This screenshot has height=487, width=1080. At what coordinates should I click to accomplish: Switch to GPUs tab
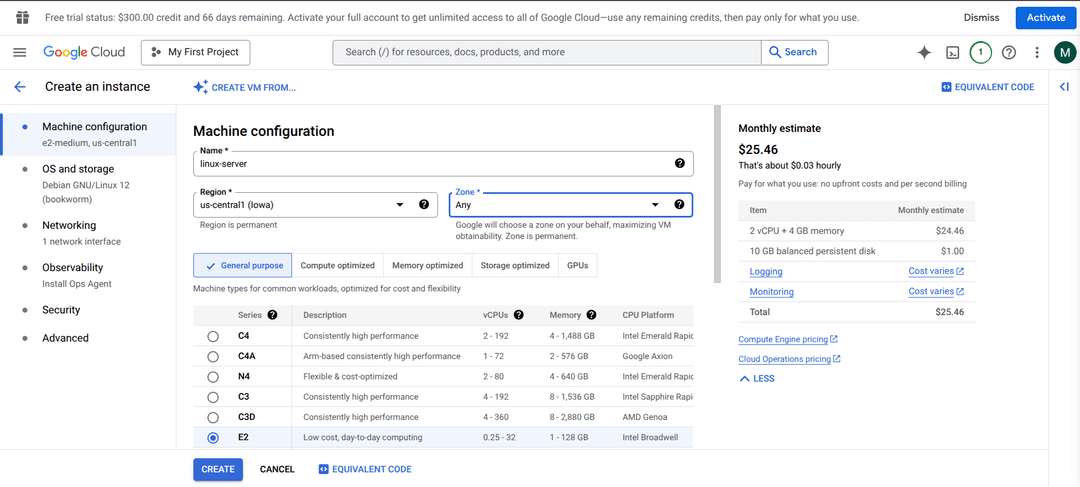pos(578,265)
